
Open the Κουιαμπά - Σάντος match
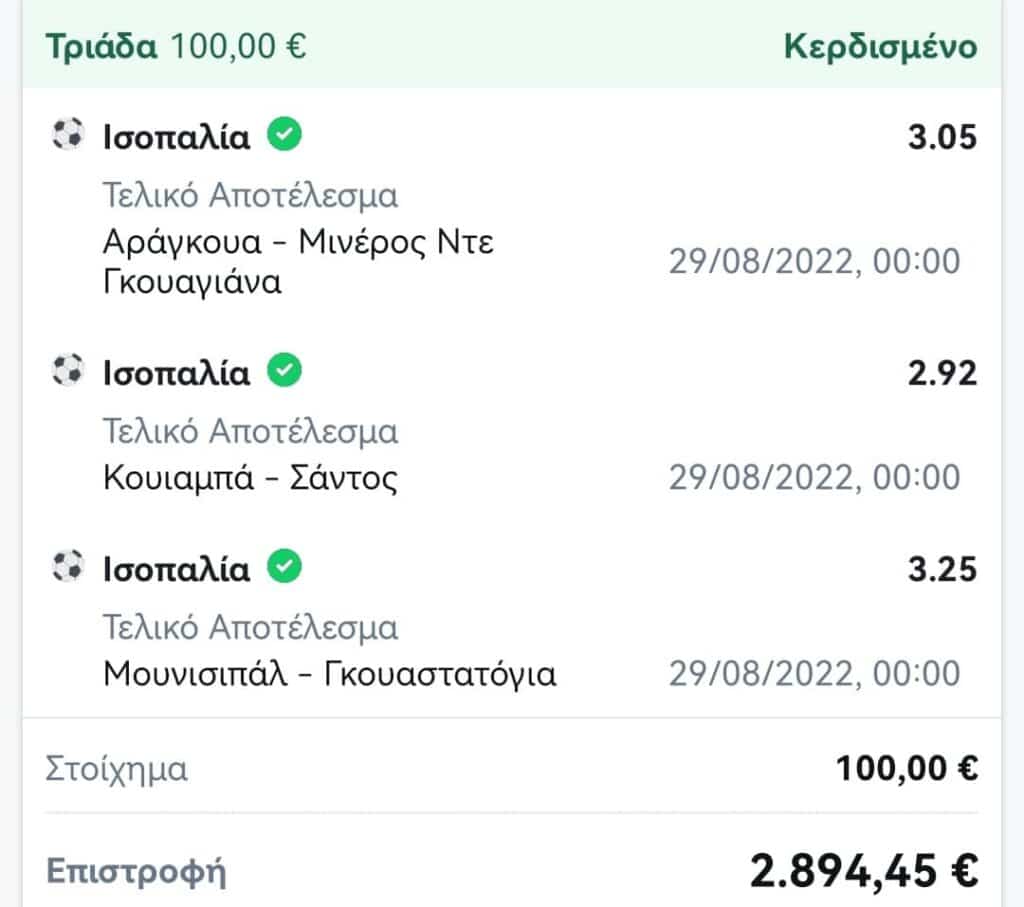click(250, 478)
